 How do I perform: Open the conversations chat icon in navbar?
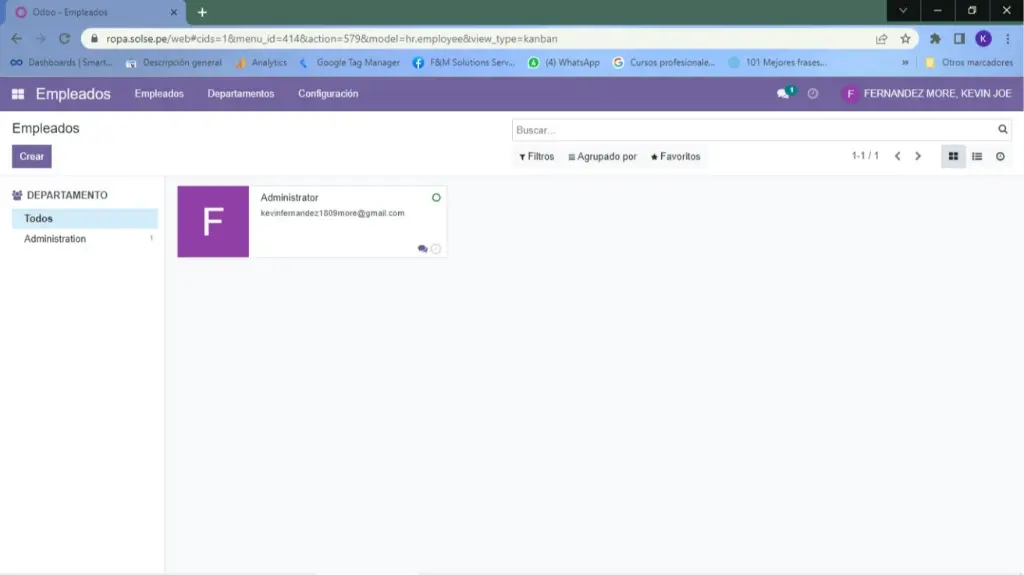click(x=784, y=94)
